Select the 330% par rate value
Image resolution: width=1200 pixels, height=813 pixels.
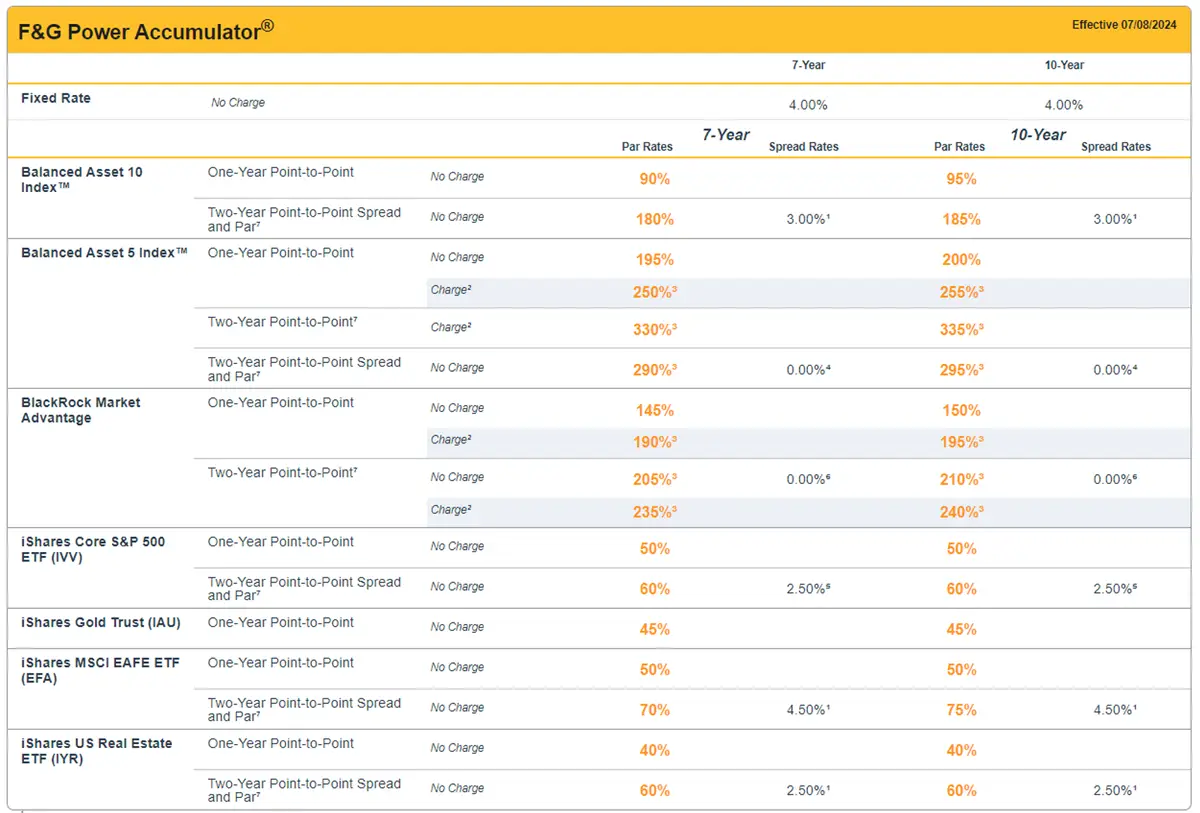pyautogui.click(x=656, y=330)
